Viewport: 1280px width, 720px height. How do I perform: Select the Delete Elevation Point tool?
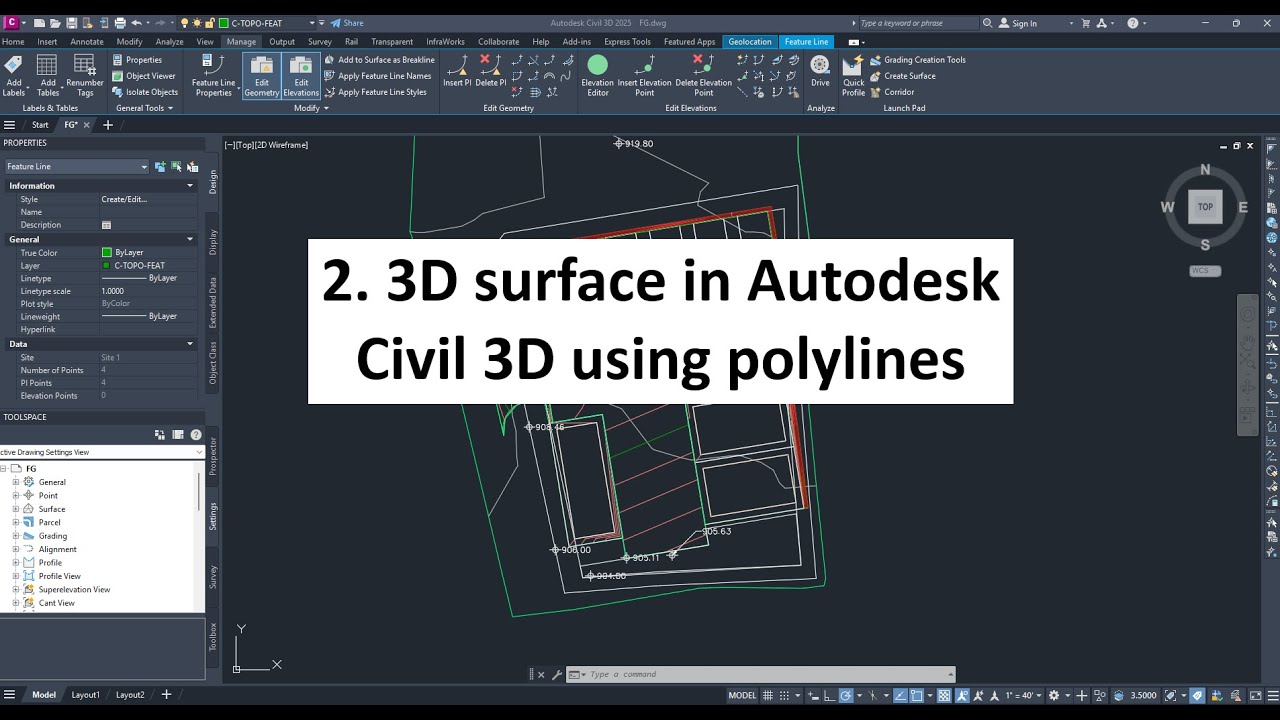tap(703, 75)
